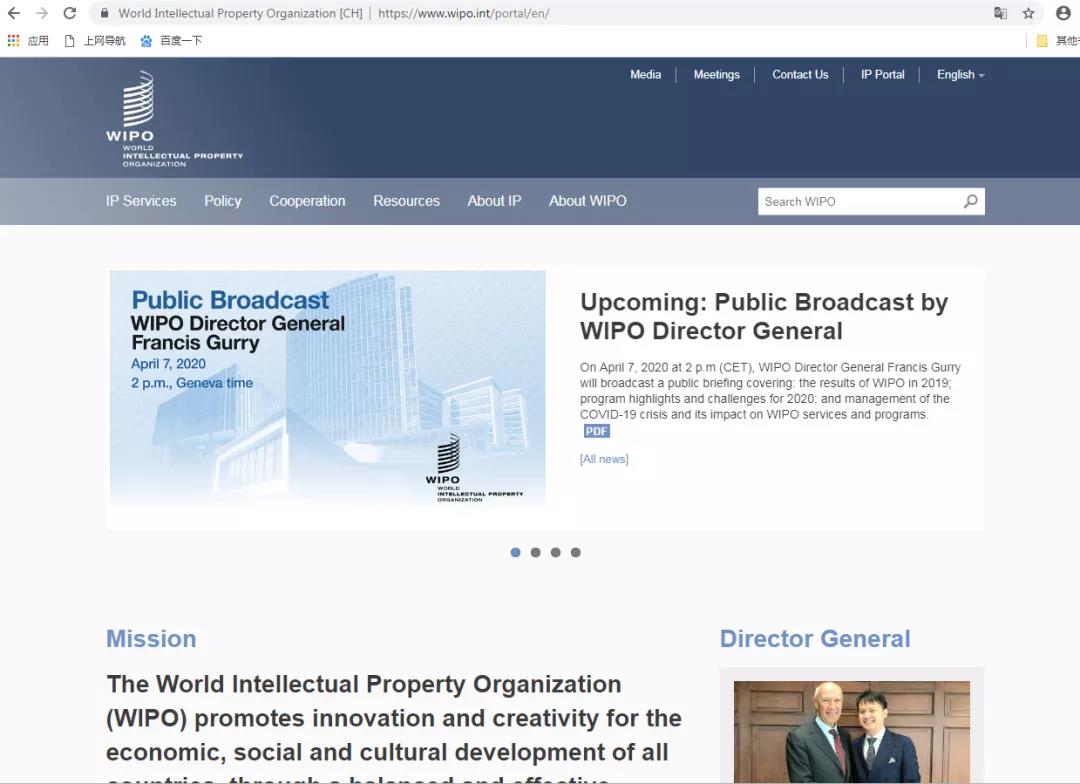The width and height of the screenshot is (1080, 784).
Task: Click the address bar URL
Action: point(464,13)
